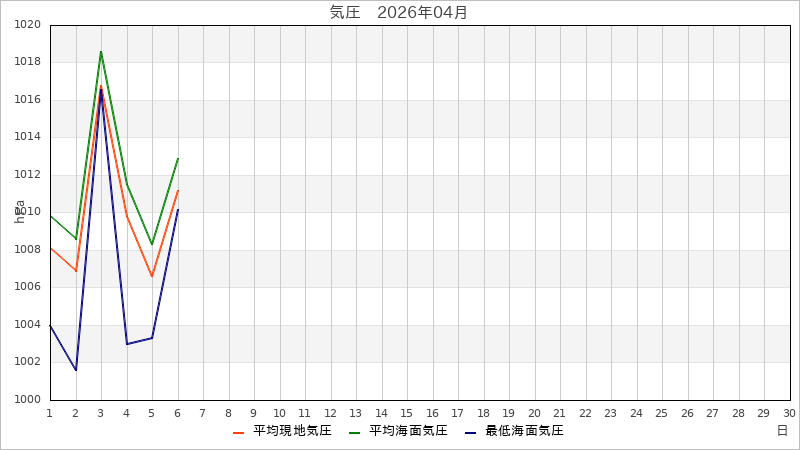Image resolution: width=800 pixels, height=450 pixels.
Task: Click the chart title 気圧 2026年04月
Action: click(x=399, y=12)
